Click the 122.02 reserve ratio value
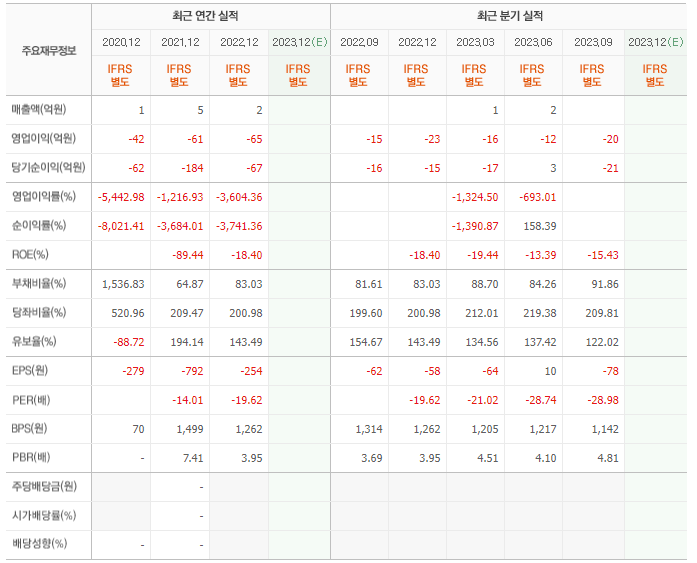697x563 pixels. tap(602, 342)
